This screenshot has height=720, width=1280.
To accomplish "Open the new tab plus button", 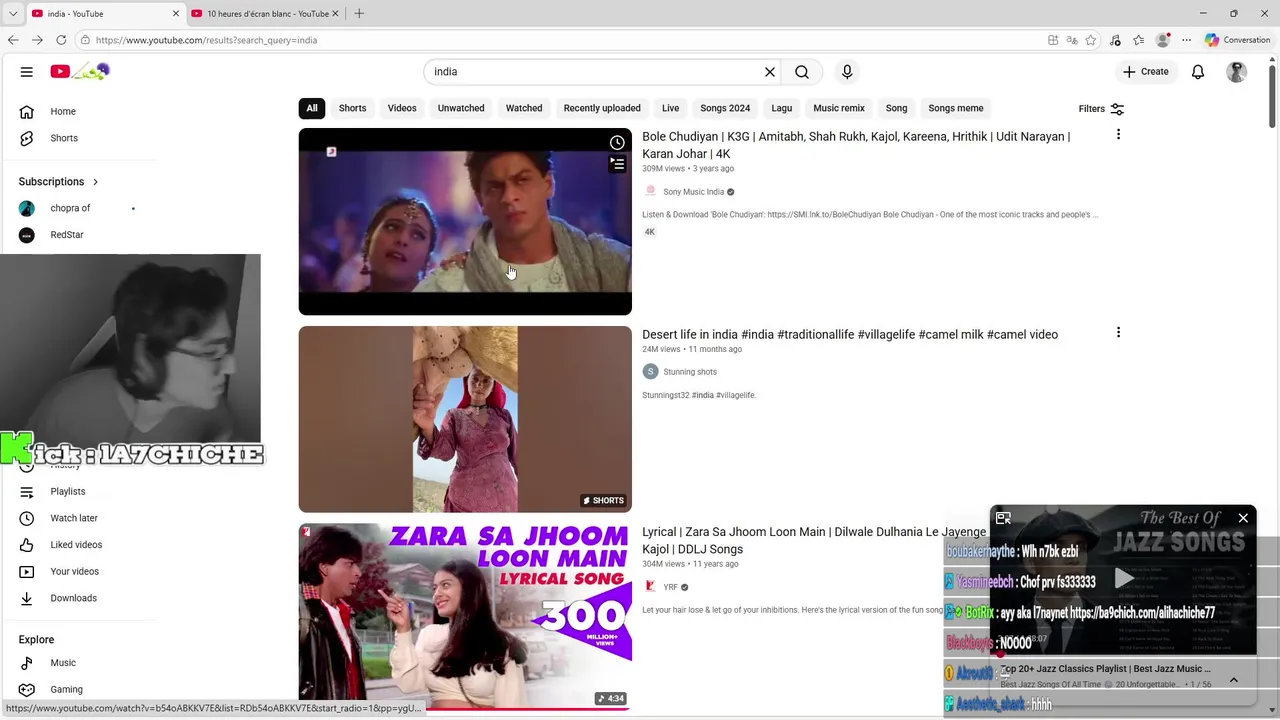I will (x=359, y=13).
